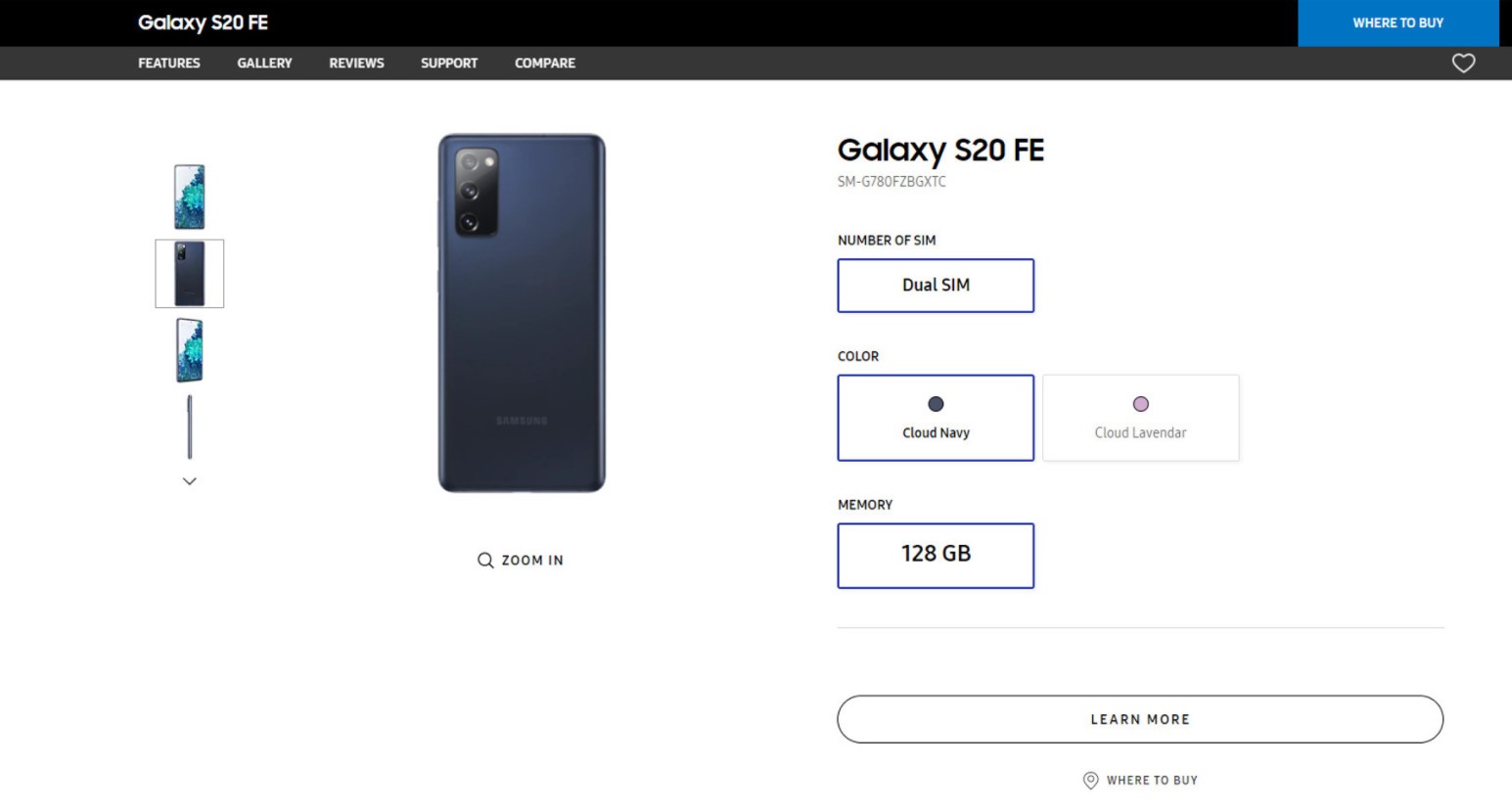Select Dual SIM option
Viewport: 1512px width, 809px height.
pyautogui.click(x=936, y=286)
